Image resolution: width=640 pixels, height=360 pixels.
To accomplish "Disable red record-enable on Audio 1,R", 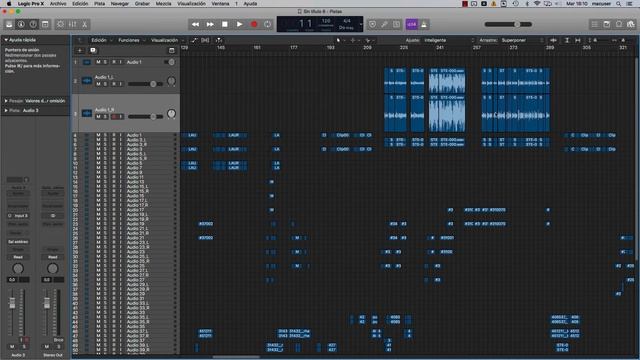I will 115,117.
